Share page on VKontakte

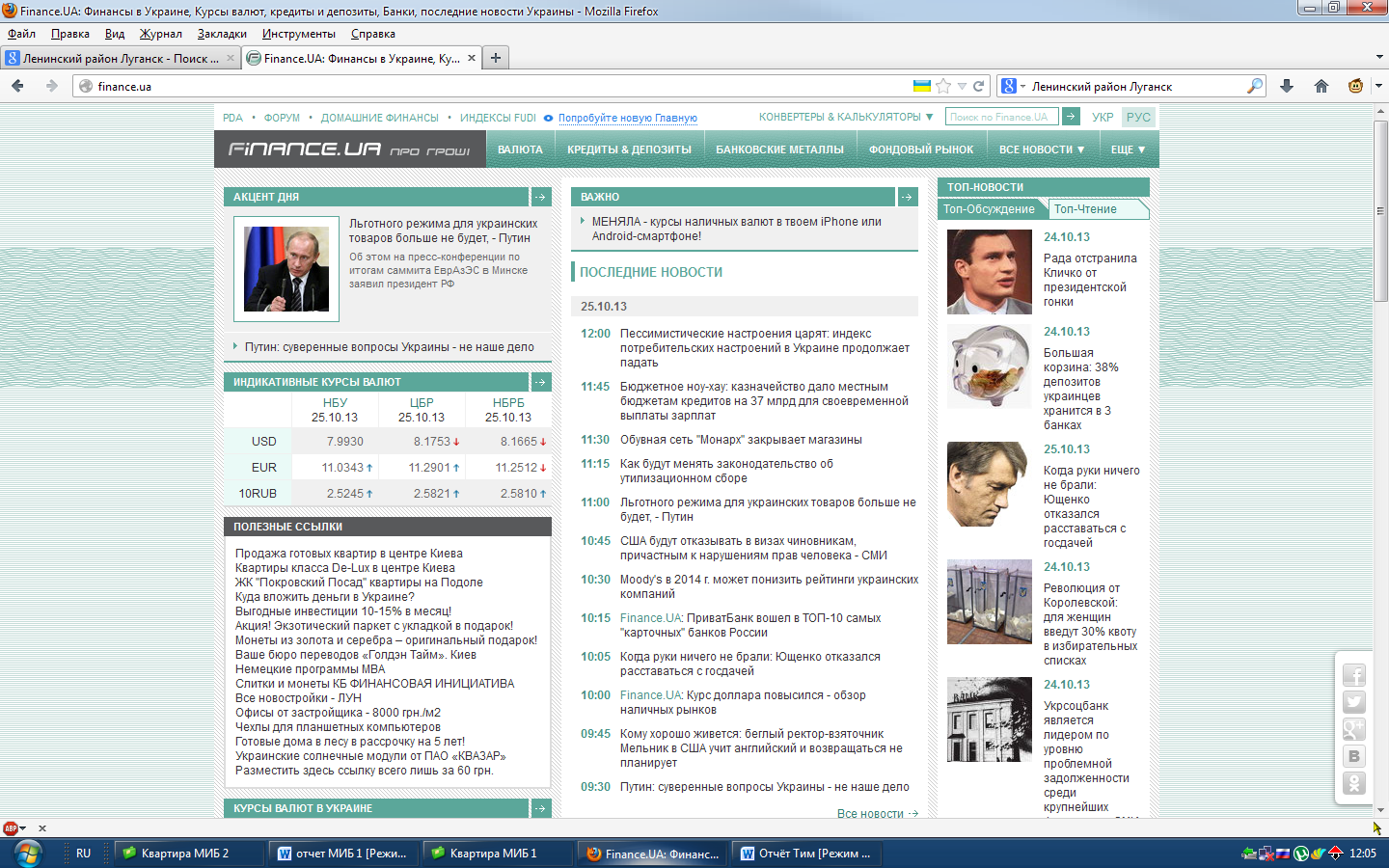click(x=1354, y=757)
